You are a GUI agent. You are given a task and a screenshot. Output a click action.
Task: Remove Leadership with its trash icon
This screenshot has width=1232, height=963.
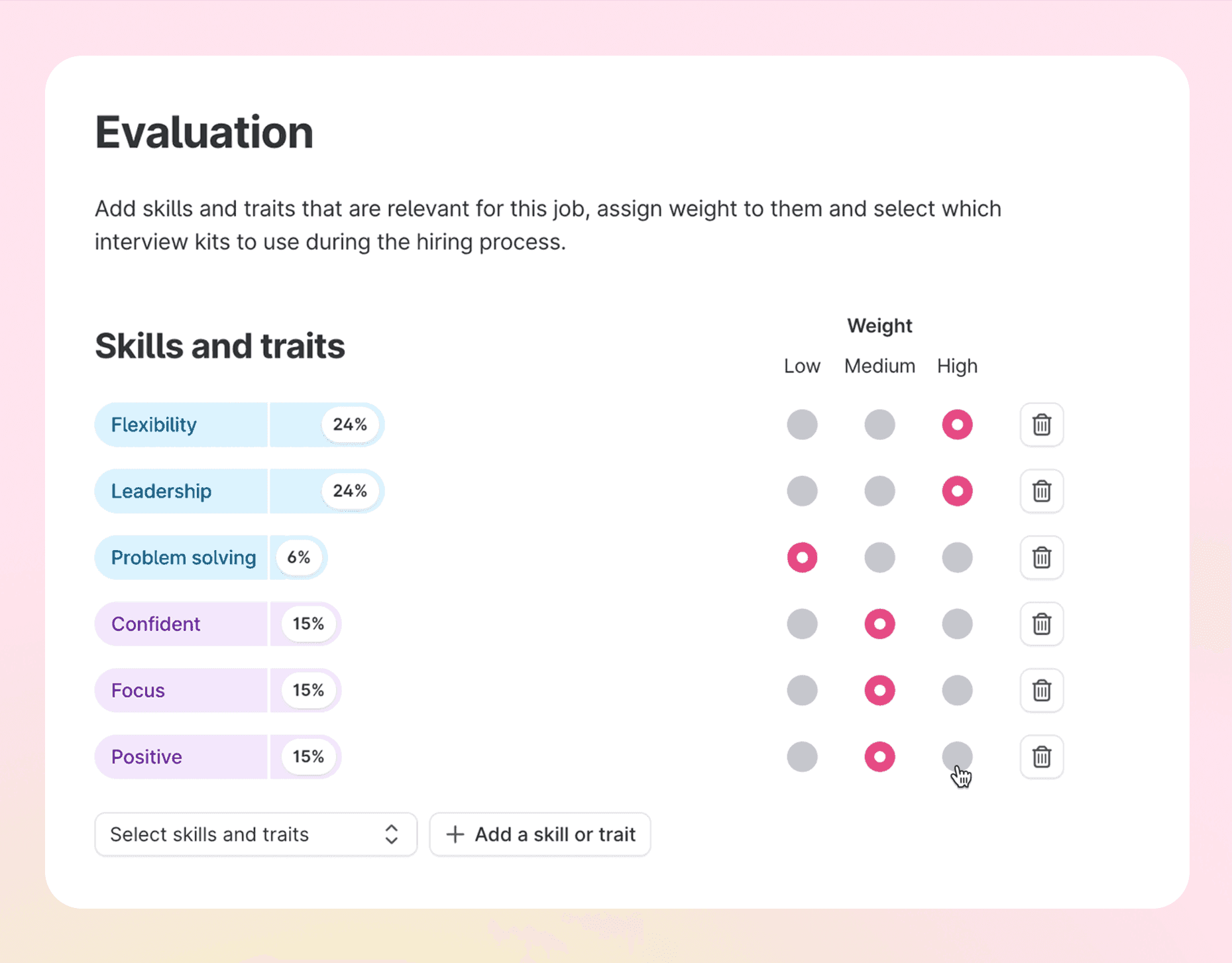coord(1041,490)
